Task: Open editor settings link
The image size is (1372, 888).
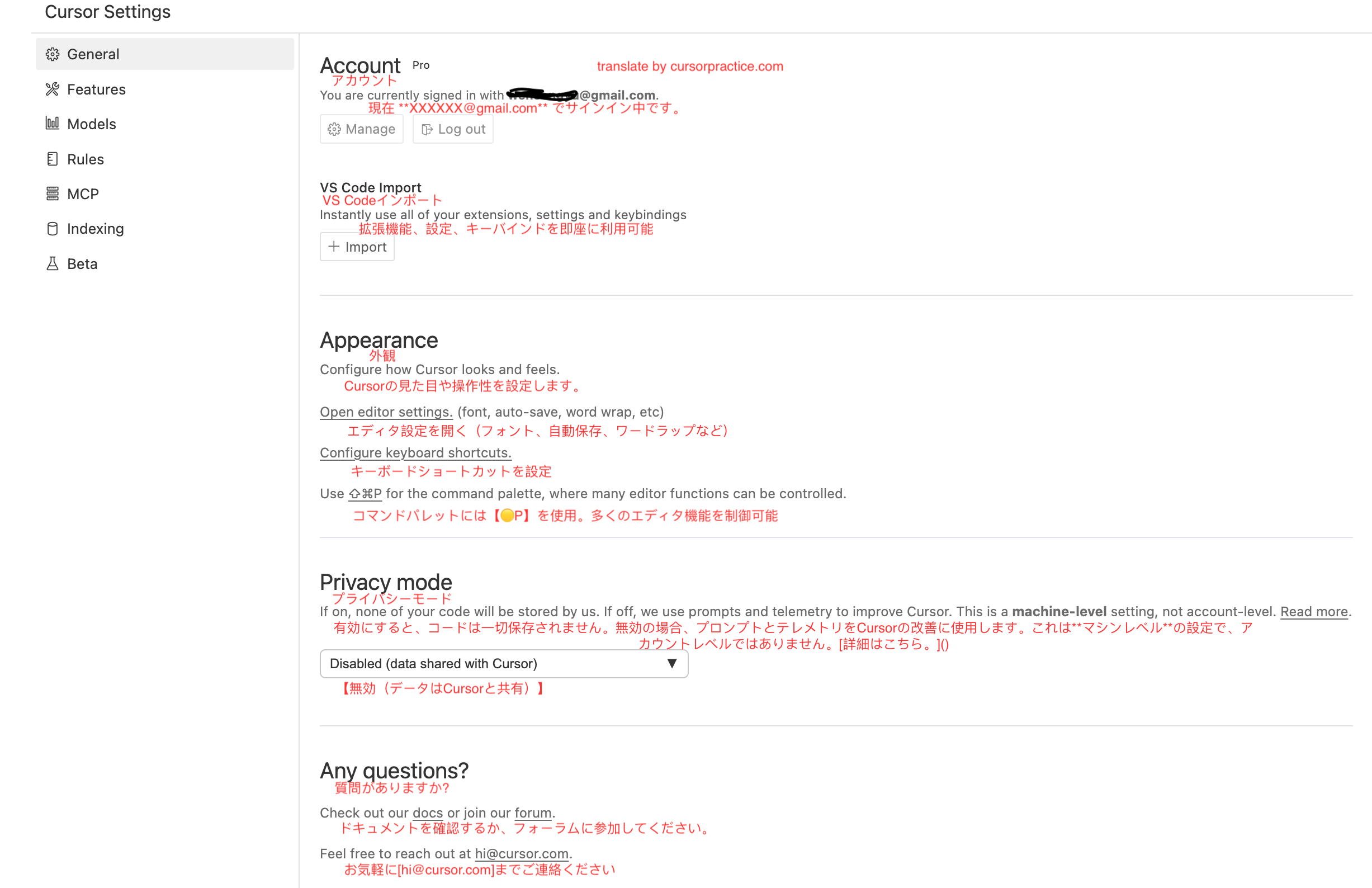Action: 386,412
